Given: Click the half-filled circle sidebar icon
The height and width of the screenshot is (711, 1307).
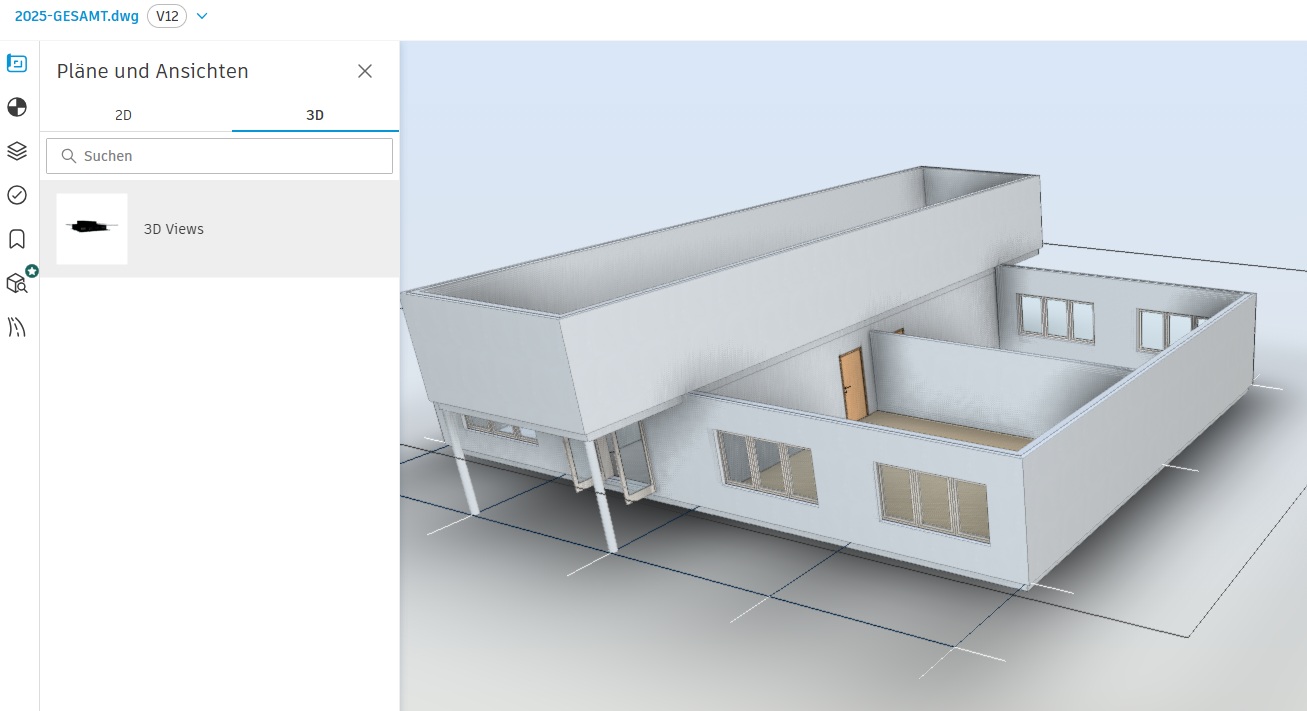Looking at the screenshot, I should [17, 107].
